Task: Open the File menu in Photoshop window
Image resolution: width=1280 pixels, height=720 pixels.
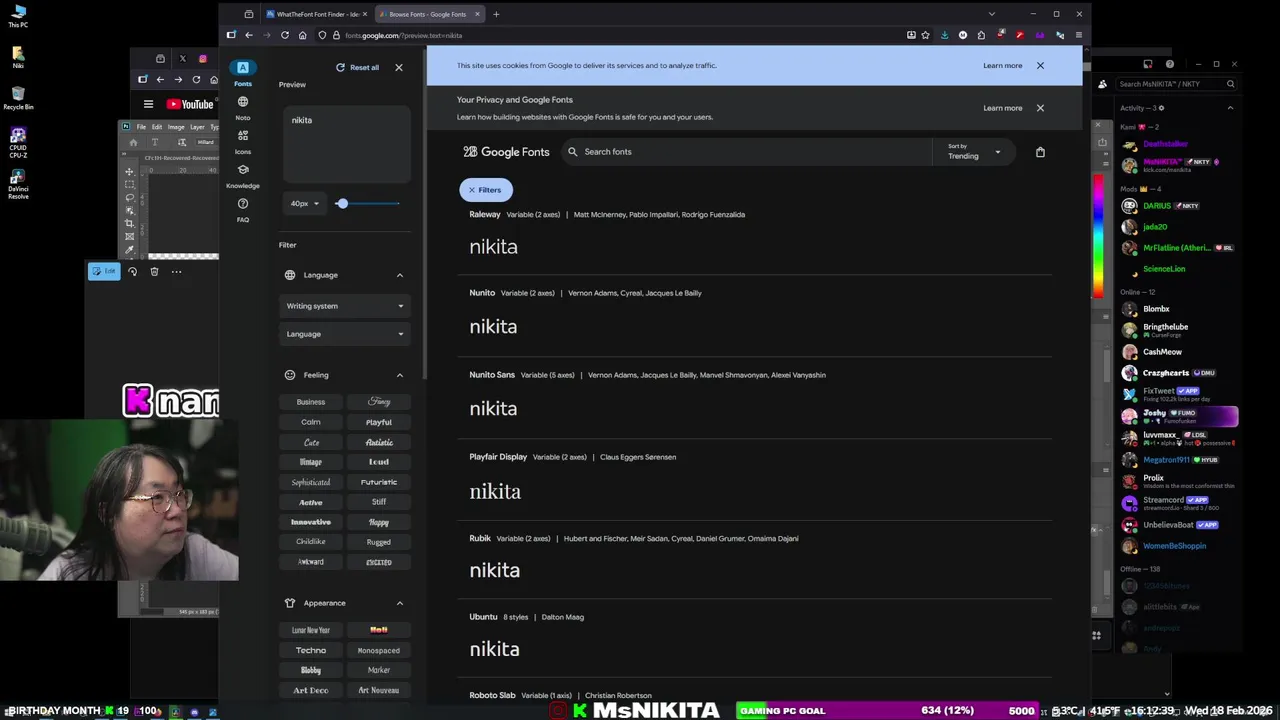Action: click(141, 127)
